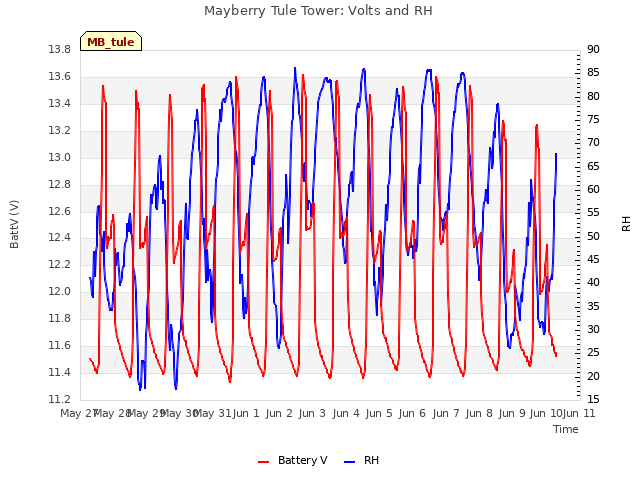Click the 70 tick on the RH axis

click(x=593, y=142)
